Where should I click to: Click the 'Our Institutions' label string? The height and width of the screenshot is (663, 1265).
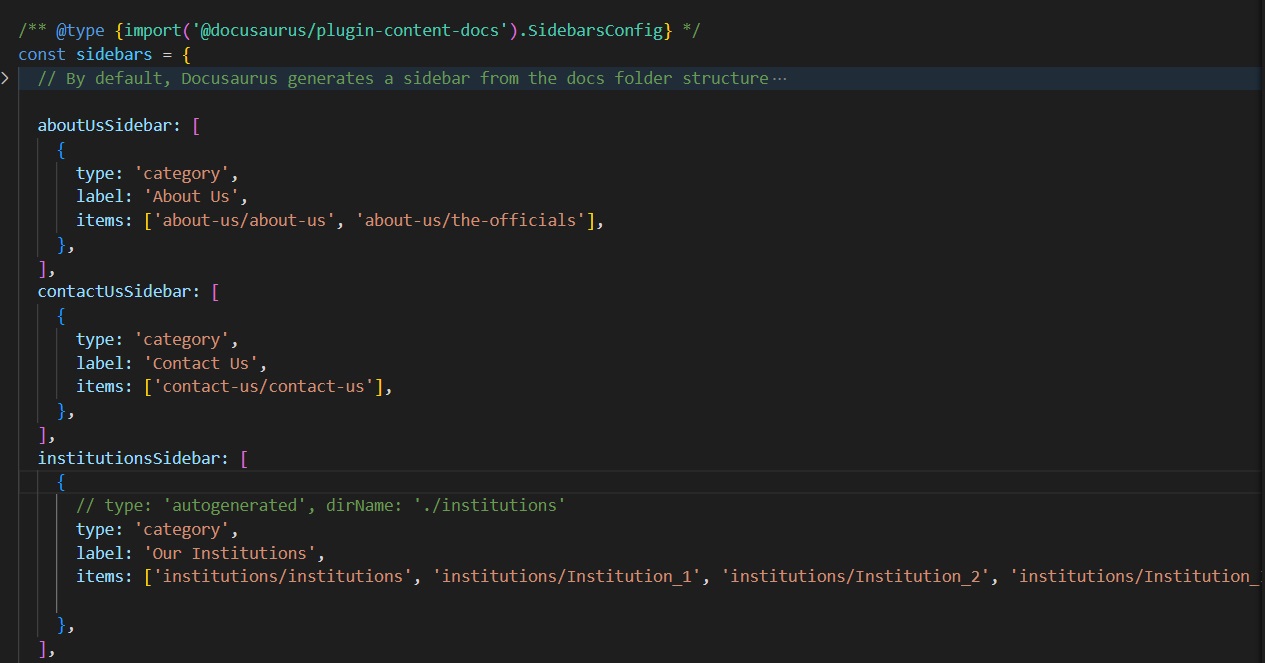pyautogui.click(x=234, y=553)
